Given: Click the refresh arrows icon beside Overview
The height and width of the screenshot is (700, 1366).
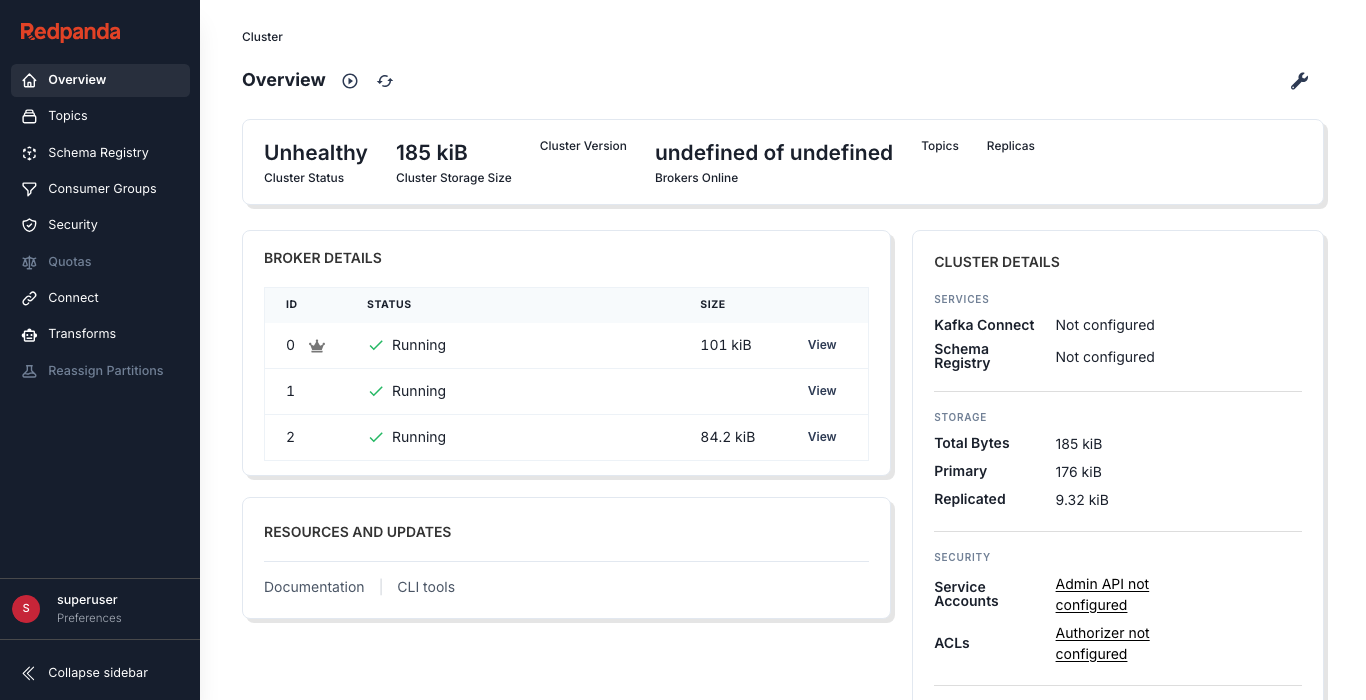Looking at the screenshot, I should pyautogui.click(x=385, y=81).
